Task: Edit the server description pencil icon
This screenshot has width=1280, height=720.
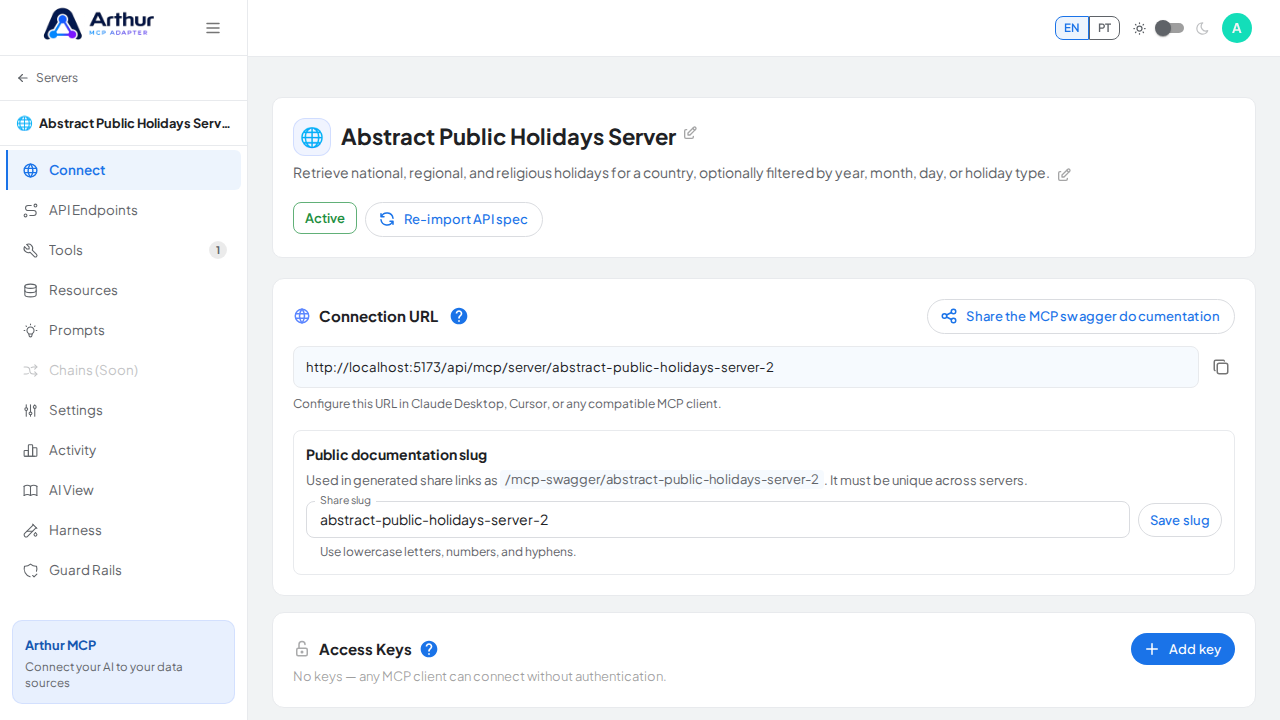Action: click(1064, 174)
